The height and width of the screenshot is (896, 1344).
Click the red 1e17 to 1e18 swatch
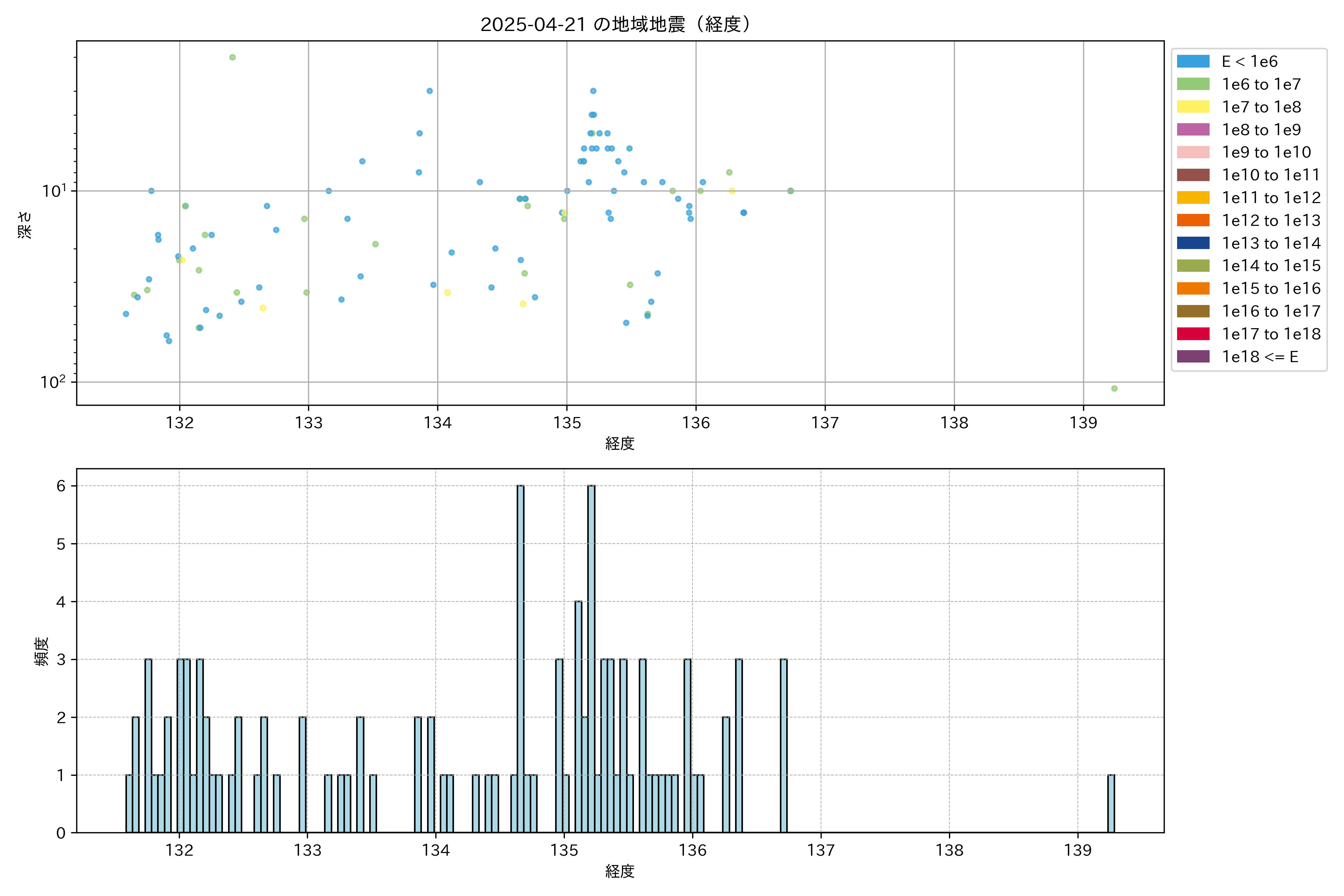point(1192,334)
